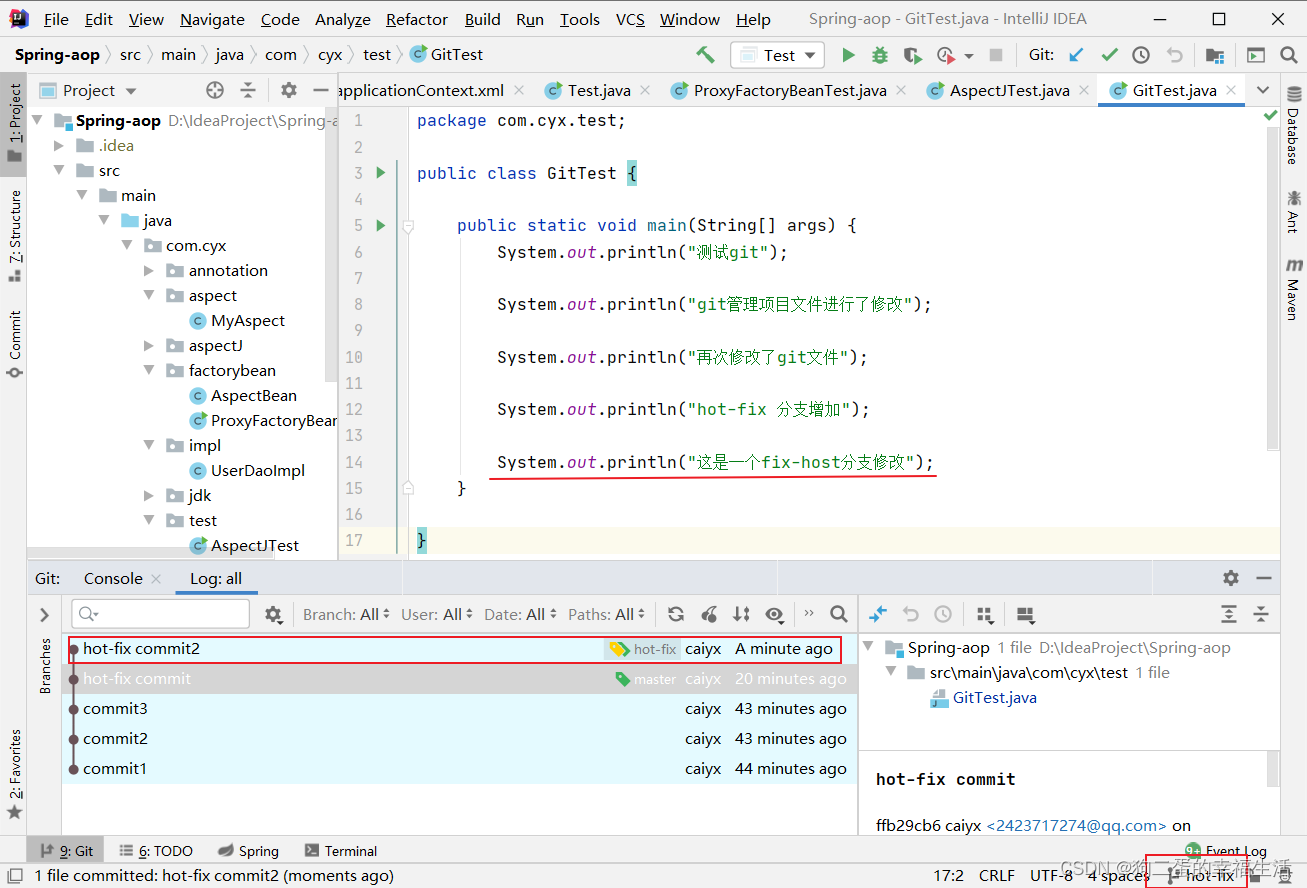Collapse all in Project panel

pyautogui.click(x=248, y=90)
